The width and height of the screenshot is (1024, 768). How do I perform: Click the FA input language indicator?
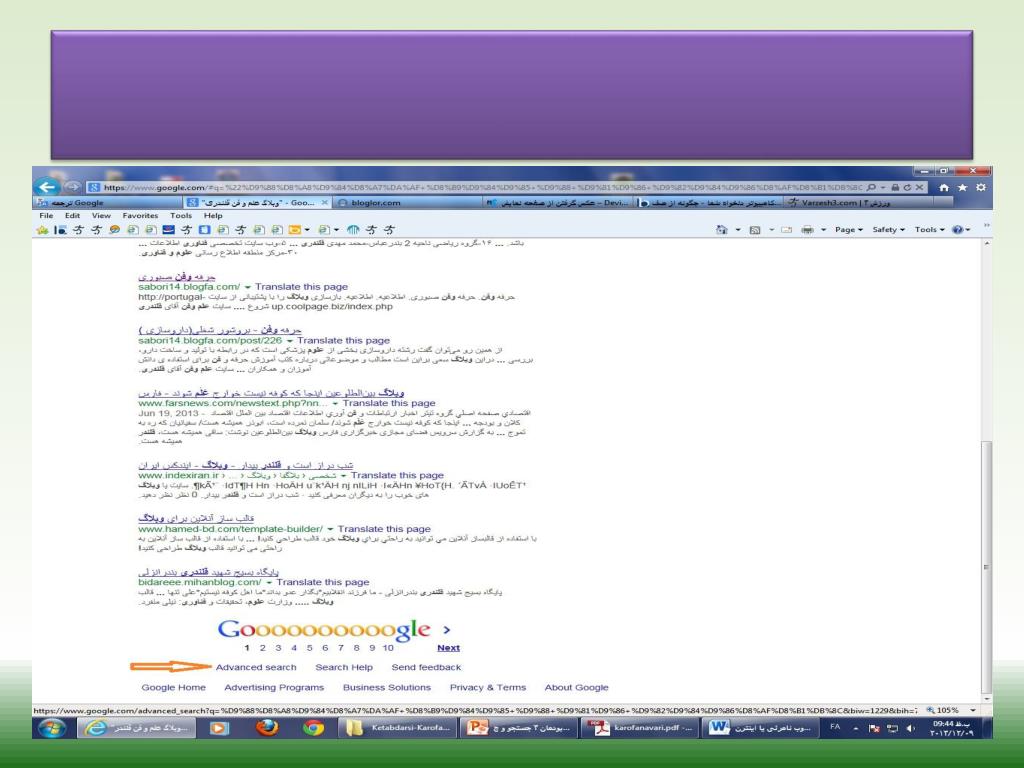tap(835, 727)
